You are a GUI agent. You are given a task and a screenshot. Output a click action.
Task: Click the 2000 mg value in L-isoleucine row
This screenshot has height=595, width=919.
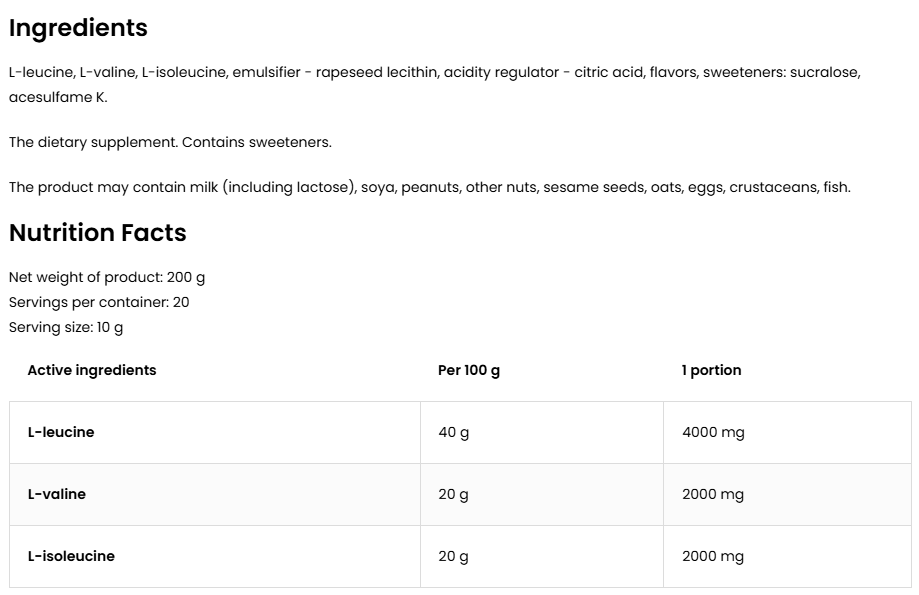tap(713, 556)
